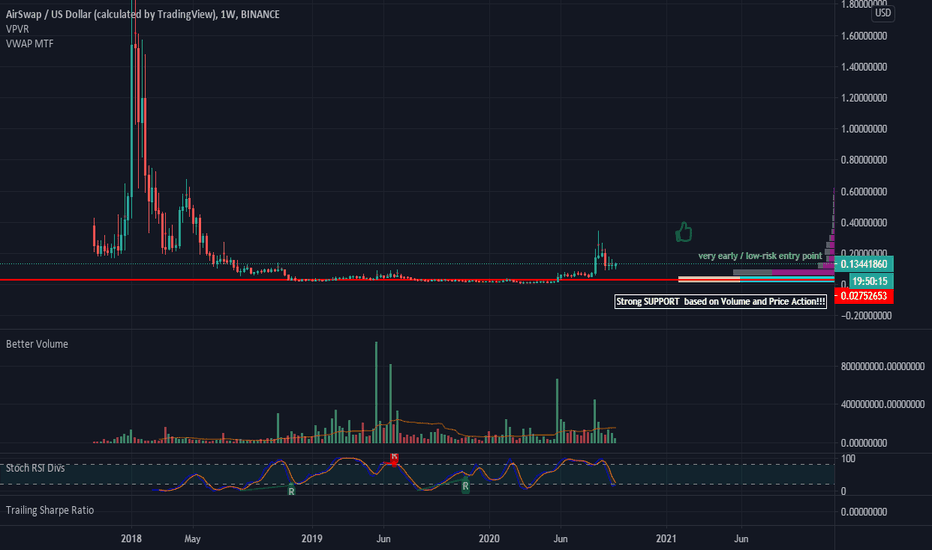Click the 0.60000000 price scale label
Viewport: 932px width, 550px height.
click(864, 191)
